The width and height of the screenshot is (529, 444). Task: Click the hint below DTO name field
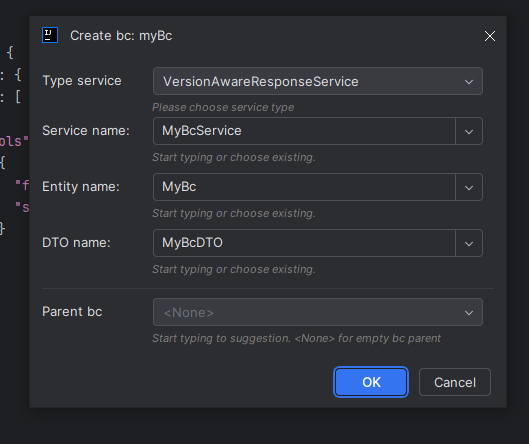[x=234, y=269]
